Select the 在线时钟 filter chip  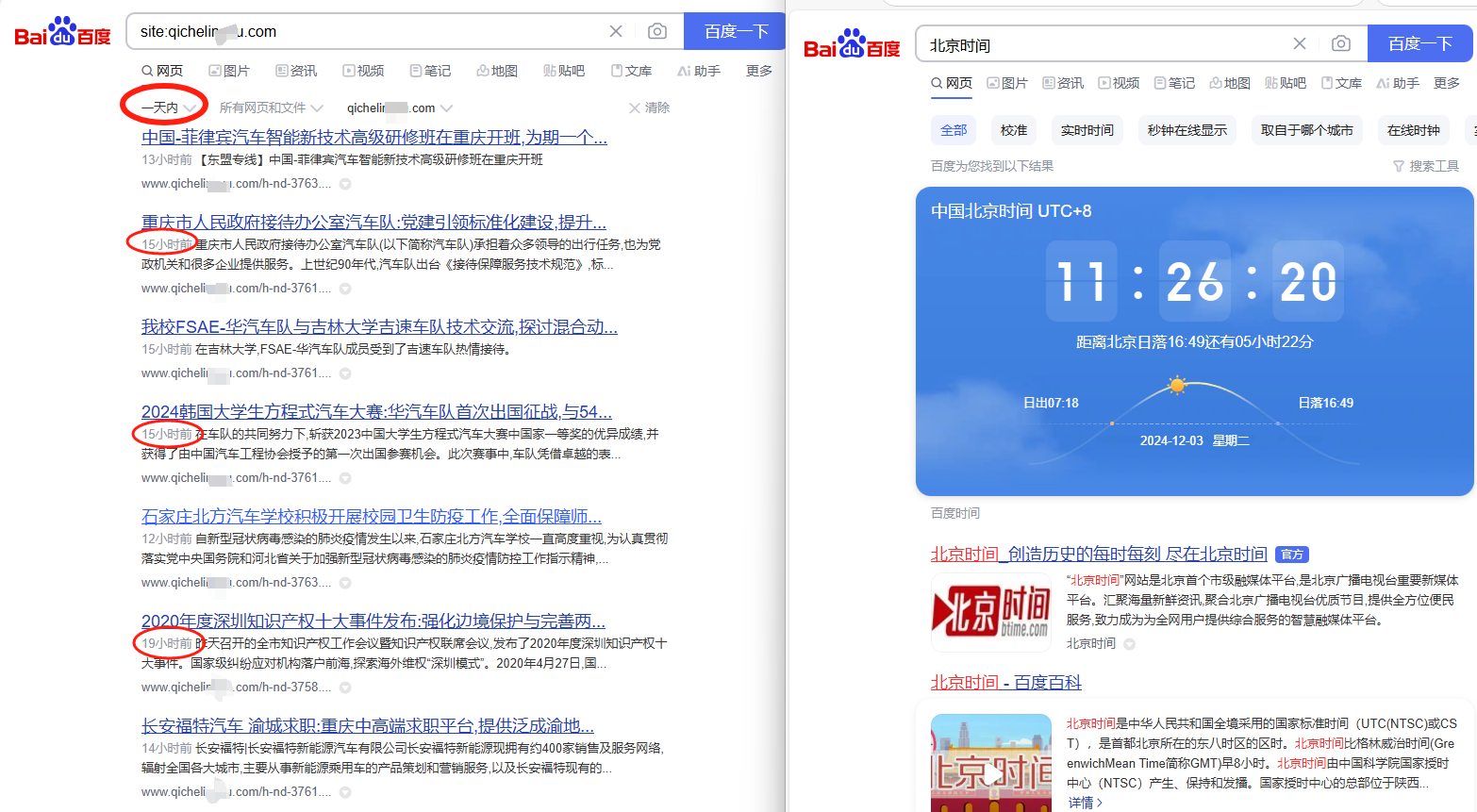1414,130
